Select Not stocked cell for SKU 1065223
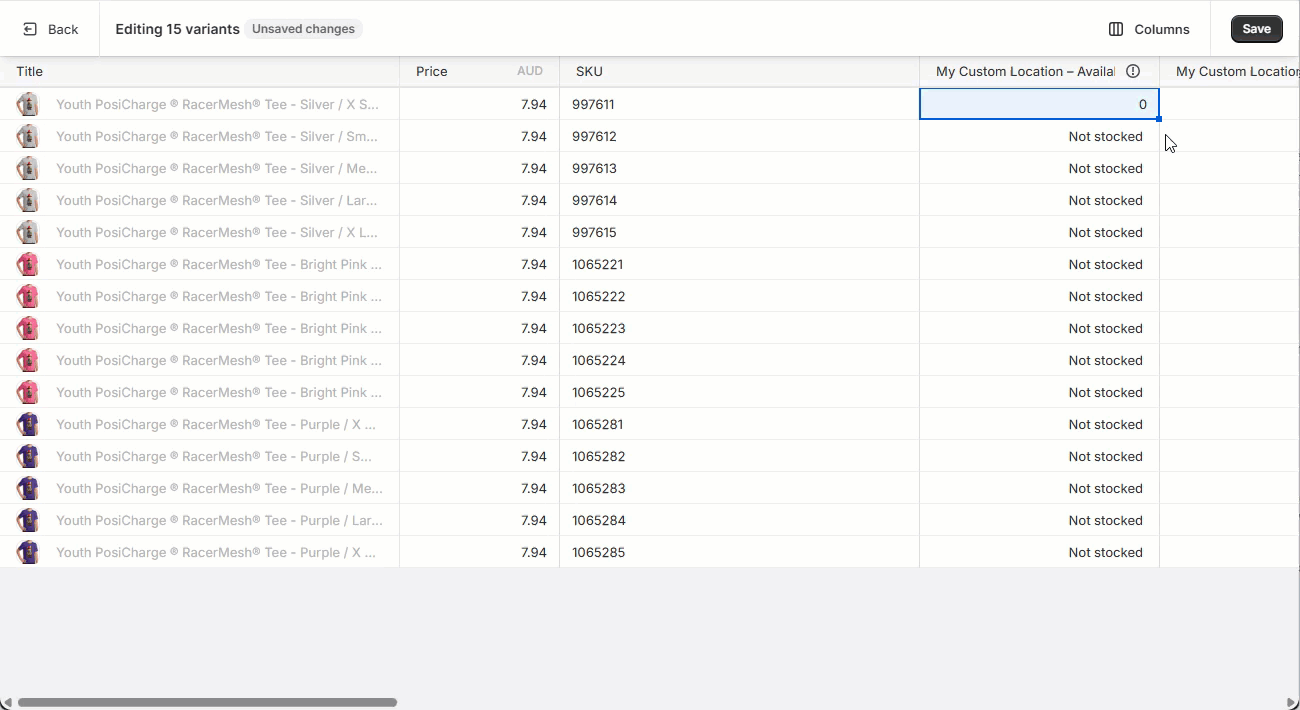 (x=1040, y=328)
